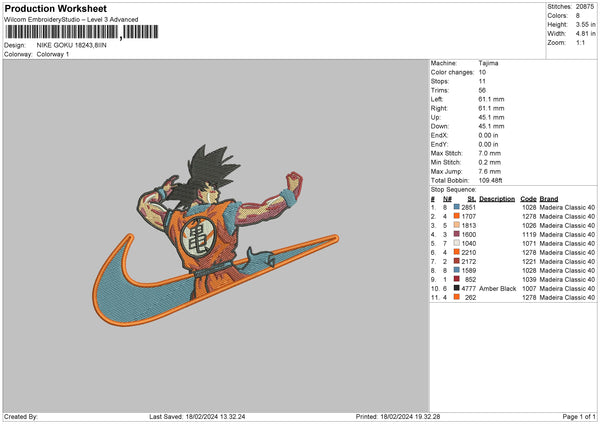This screenshot has width=600, height=424.
Task: Click the Color changes value 10
Action: coord(482,72)
